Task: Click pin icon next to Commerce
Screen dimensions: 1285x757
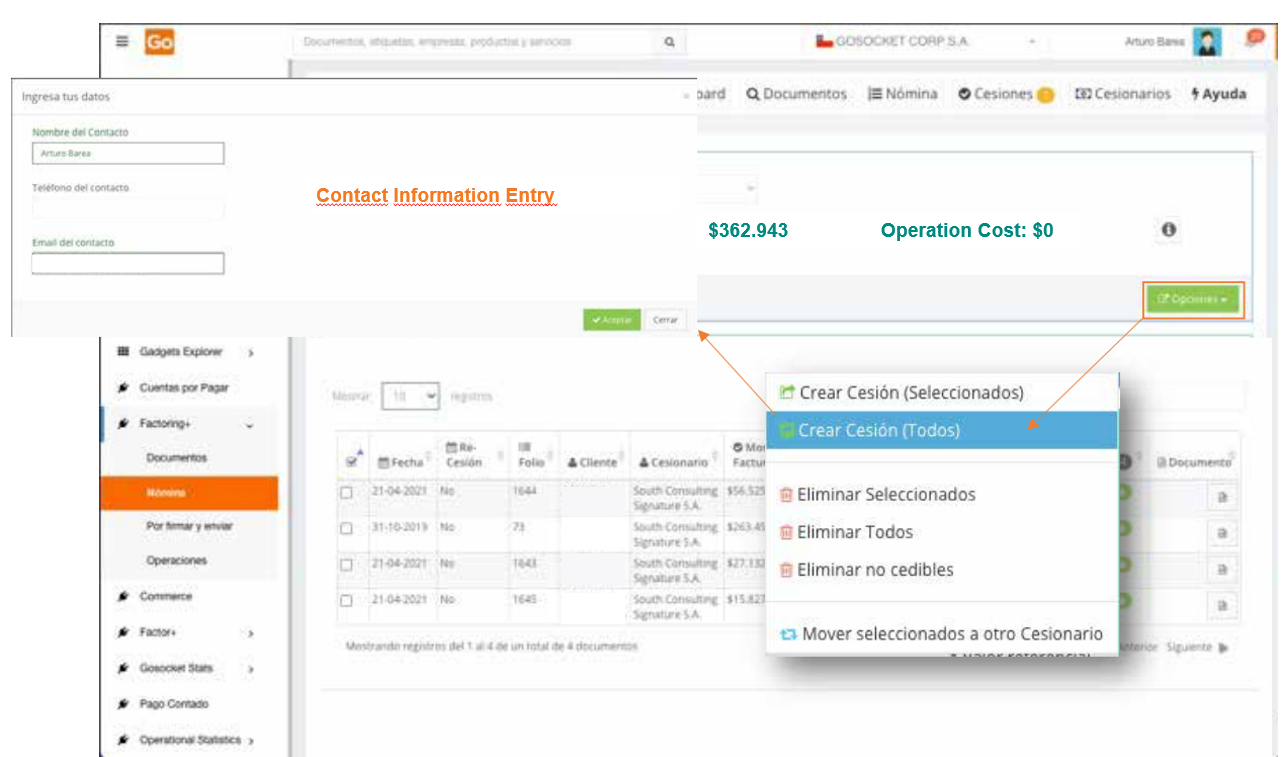Action: (x=123, y=597)
